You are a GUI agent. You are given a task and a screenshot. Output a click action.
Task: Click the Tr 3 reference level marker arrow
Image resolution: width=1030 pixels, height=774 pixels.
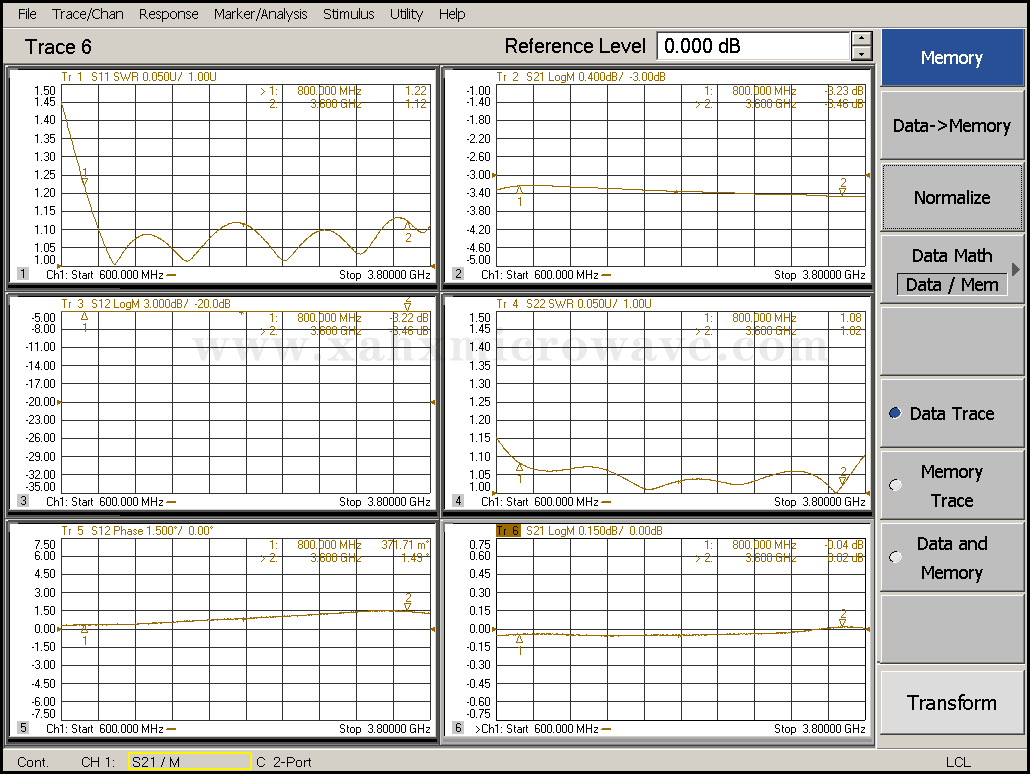(x=59, y=401)
